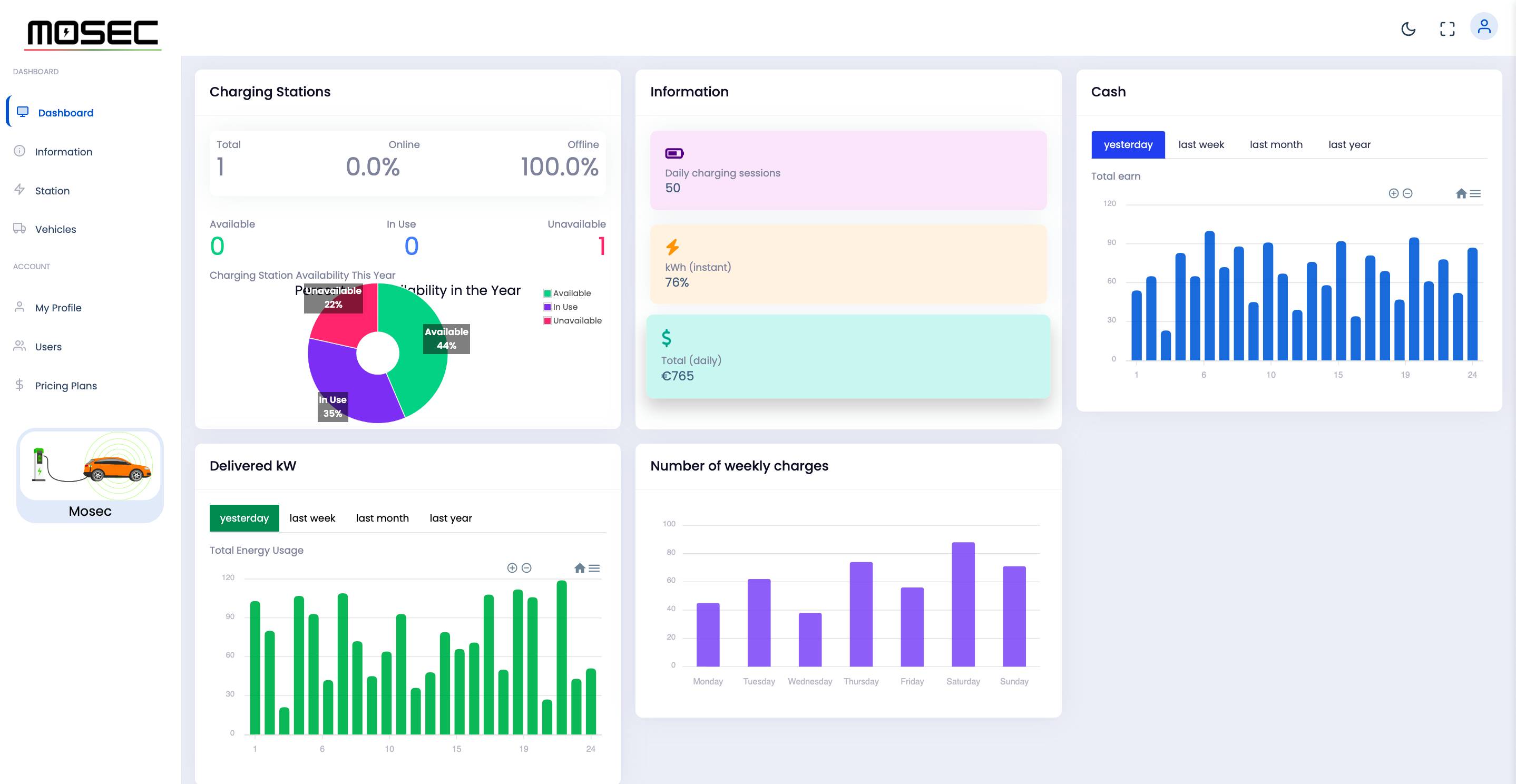Open the Station page from sidebar
Viewport: 1516px width, 784px height.
pyautogui.click(x=52, y=190)
